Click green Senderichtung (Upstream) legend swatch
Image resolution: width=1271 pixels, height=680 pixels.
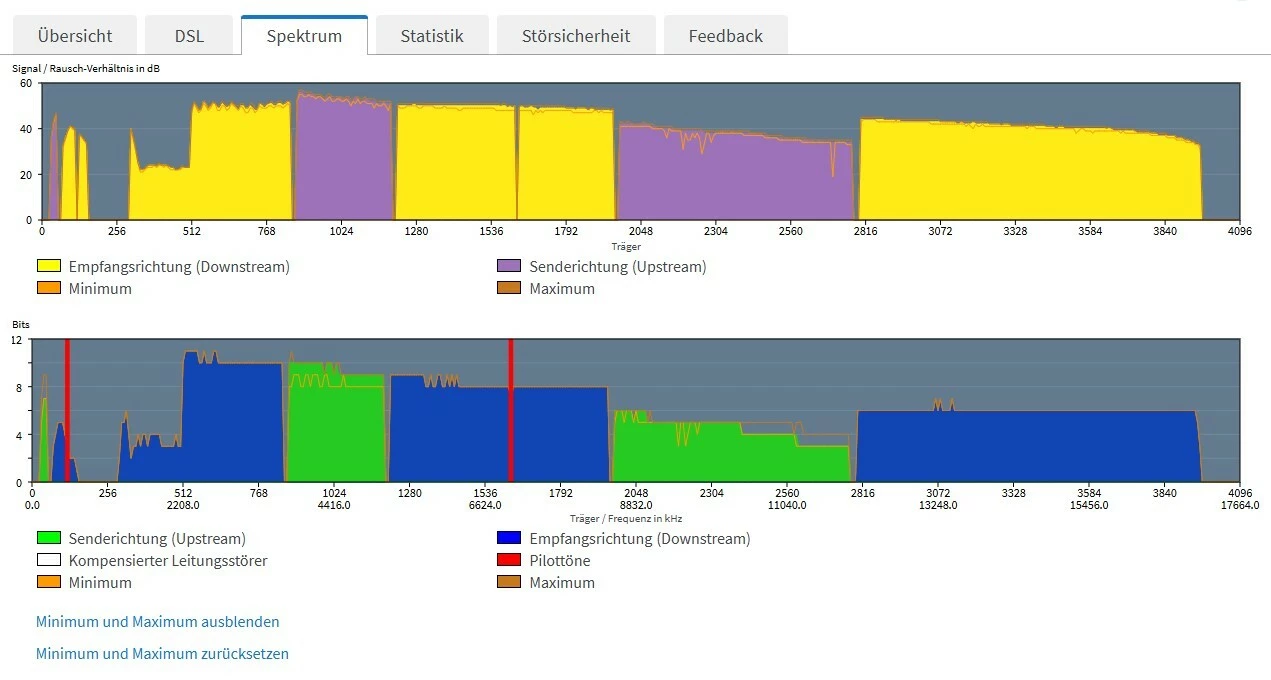pos(48,539)
